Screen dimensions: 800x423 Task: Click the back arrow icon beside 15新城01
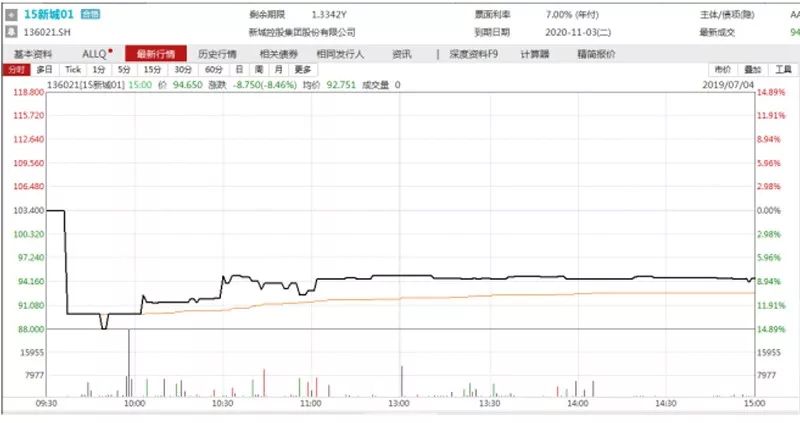(11, 14)
